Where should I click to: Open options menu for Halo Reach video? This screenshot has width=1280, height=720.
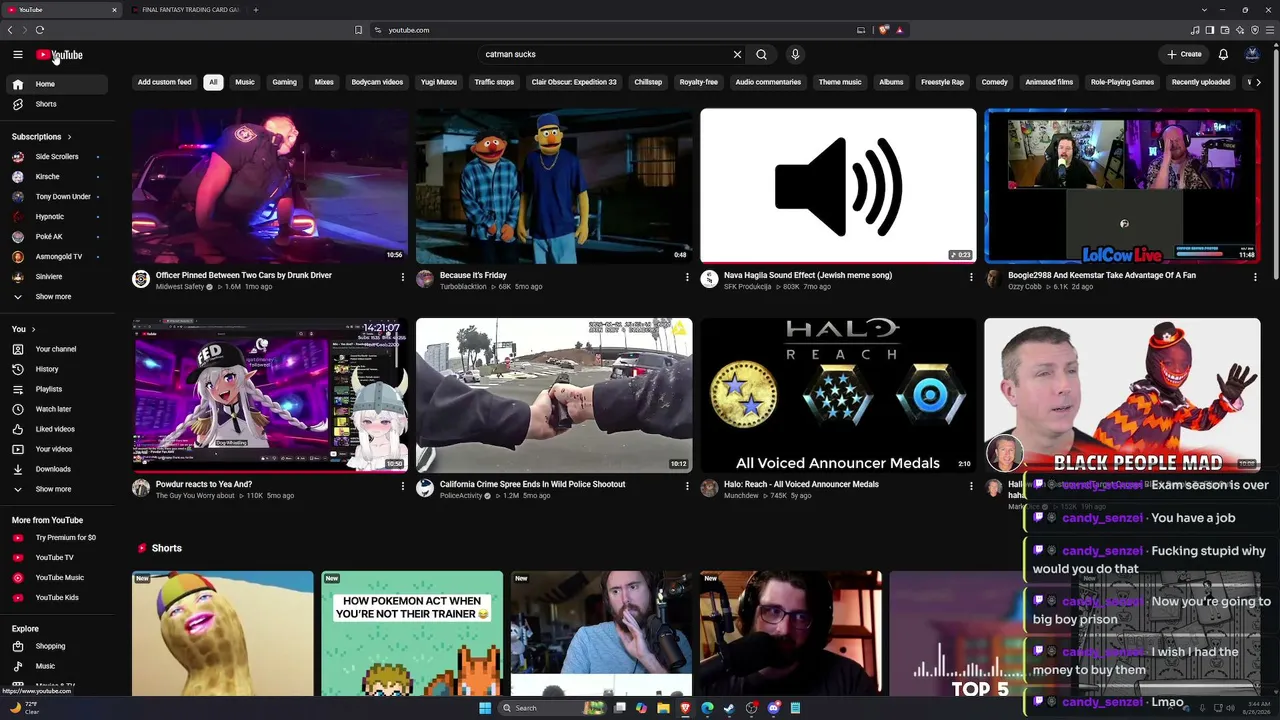pos(971,486)
